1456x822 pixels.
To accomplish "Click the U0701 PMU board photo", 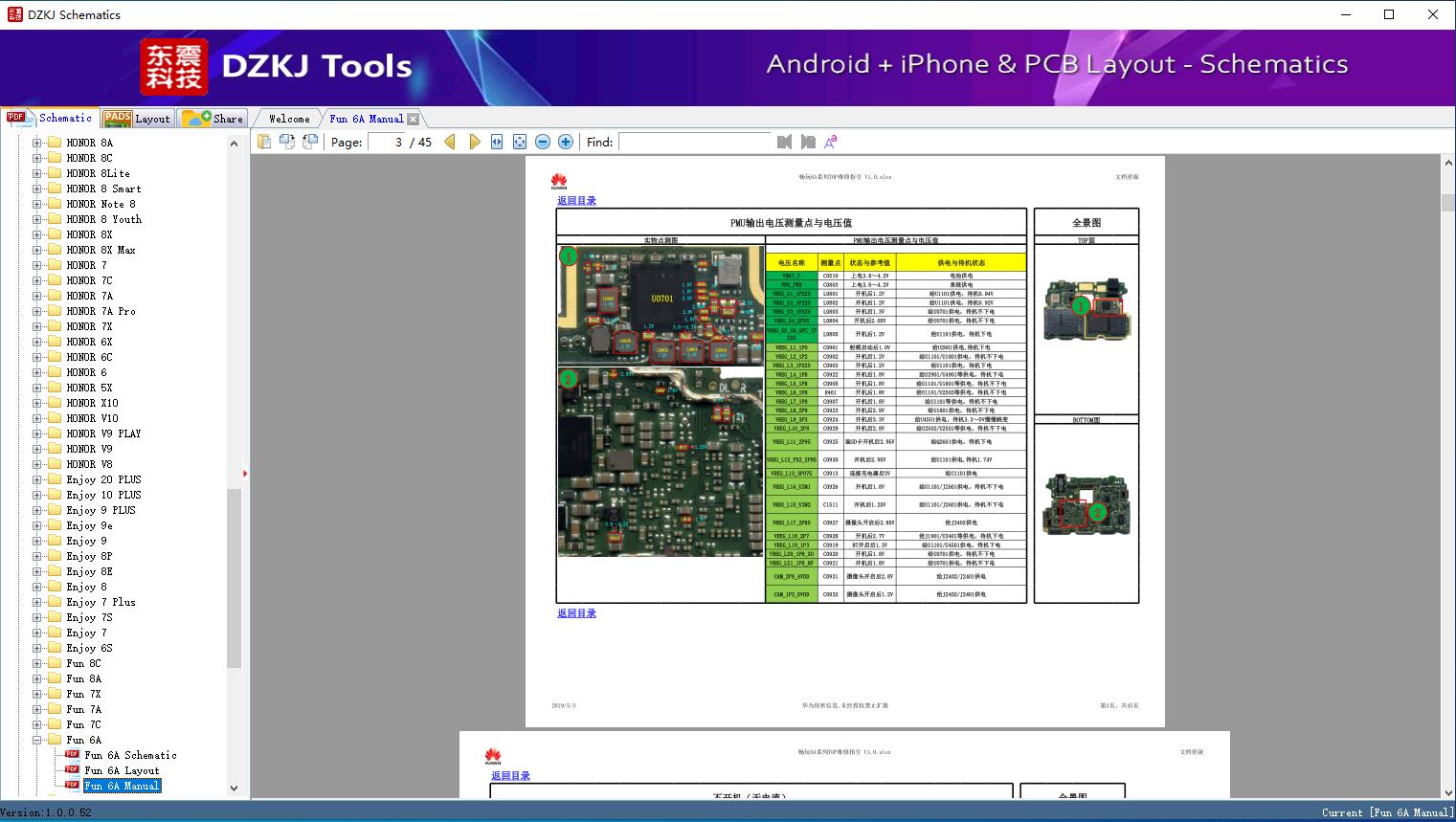I will [661, 305].
